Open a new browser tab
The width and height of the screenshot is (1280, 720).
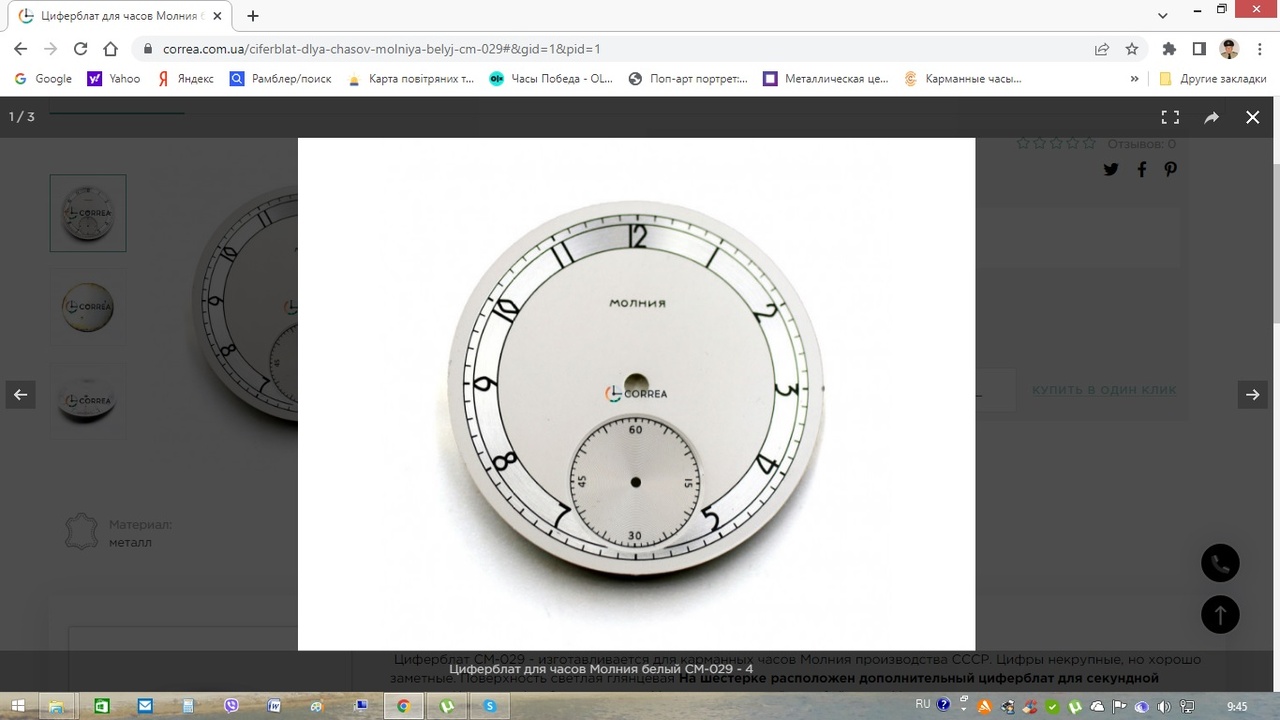(x=253, y=16)
